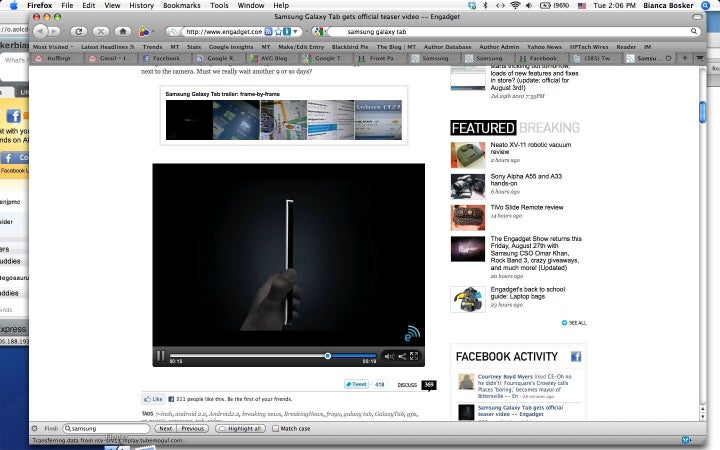Open the search engine chooser dropdown

320,32
